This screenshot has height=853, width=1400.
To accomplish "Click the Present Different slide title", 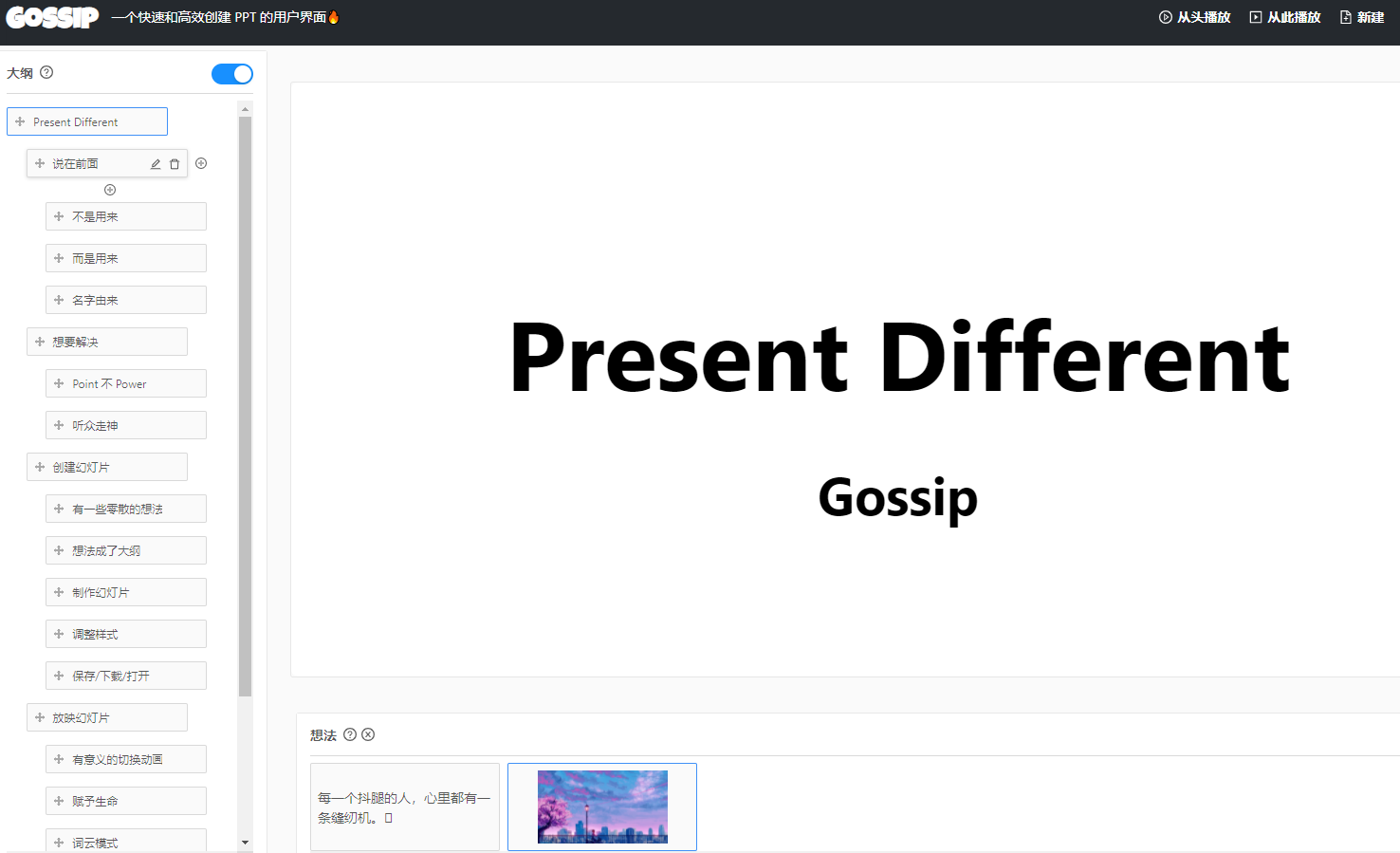I will (x=899, y=358).
